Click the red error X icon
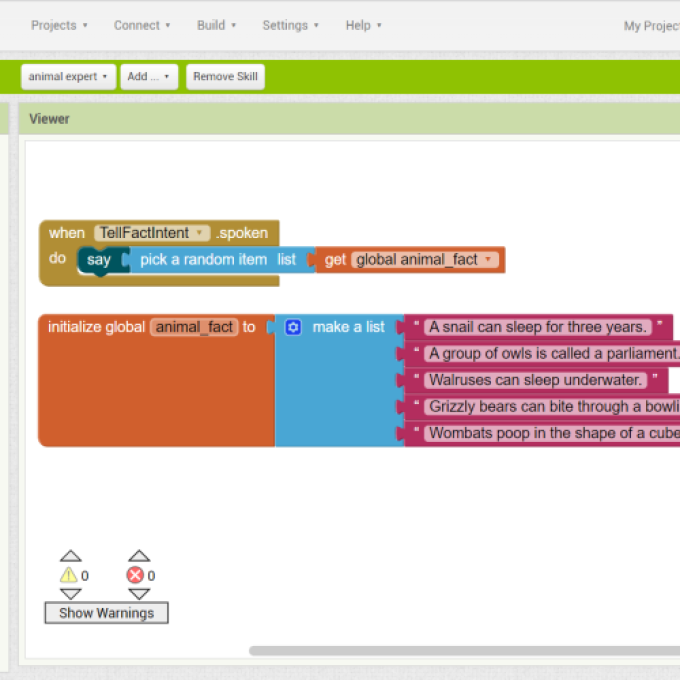 pos(135,575)
